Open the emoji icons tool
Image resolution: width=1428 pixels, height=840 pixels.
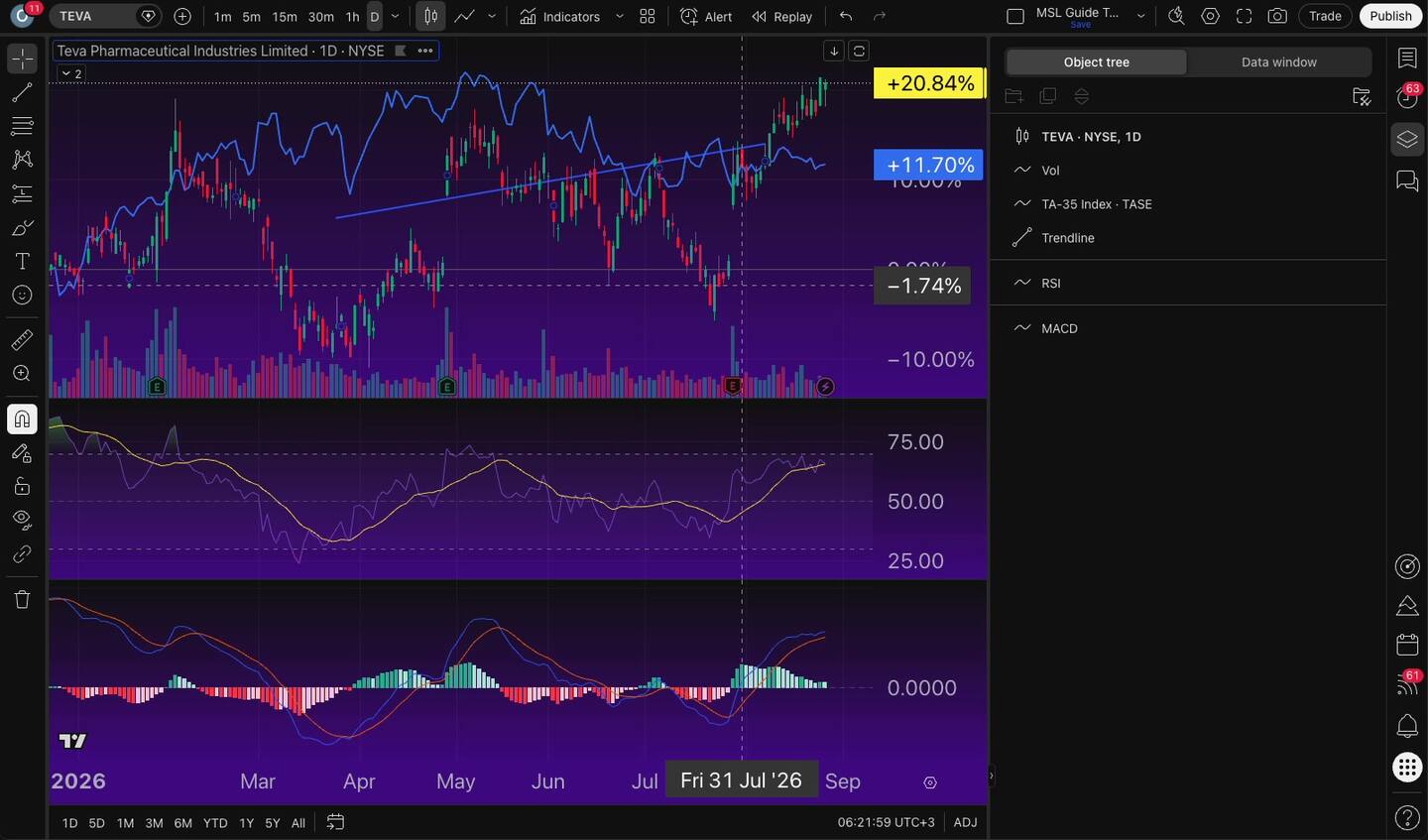(x=22, y=296)
